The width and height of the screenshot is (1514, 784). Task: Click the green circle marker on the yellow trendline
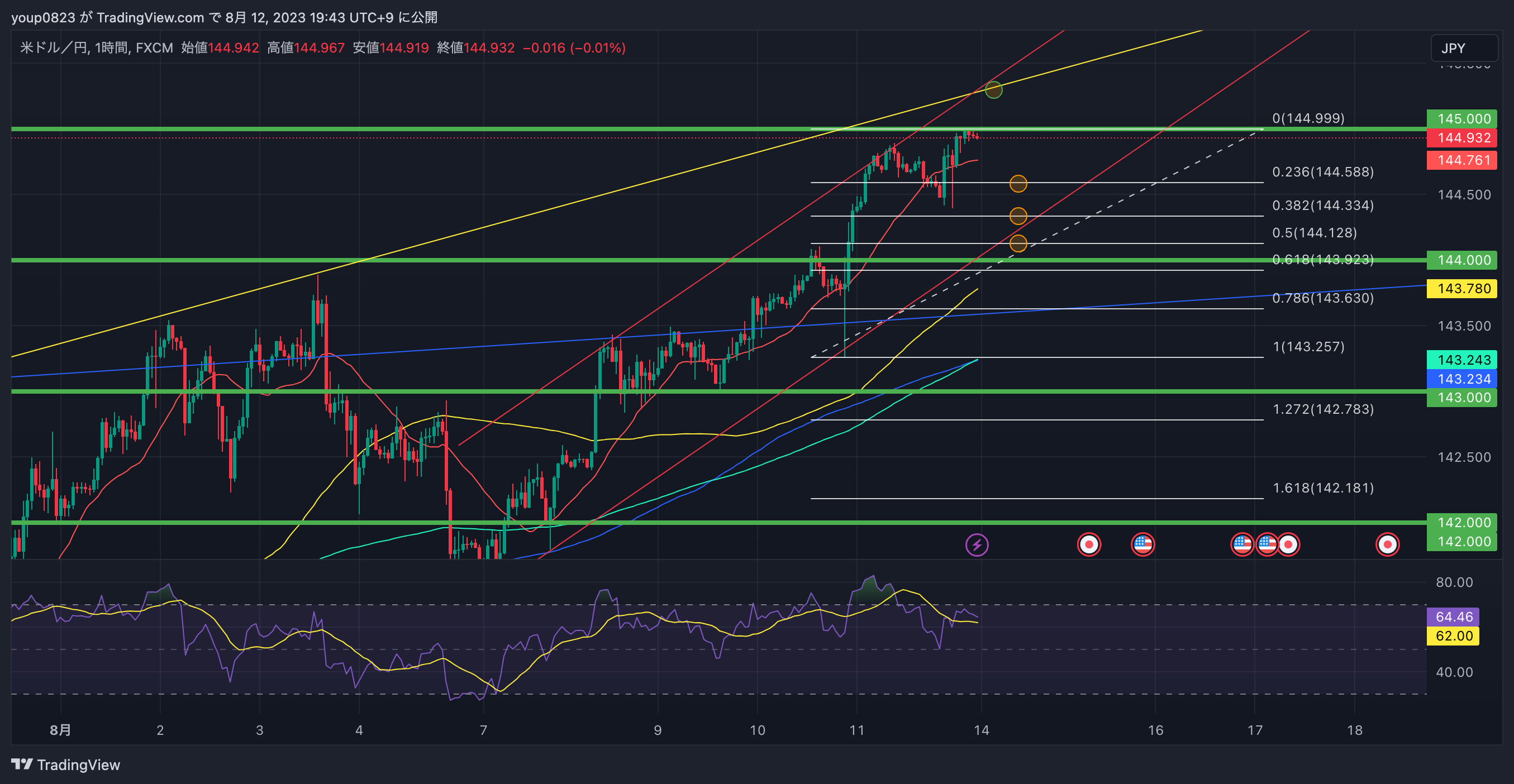[993, 90]
